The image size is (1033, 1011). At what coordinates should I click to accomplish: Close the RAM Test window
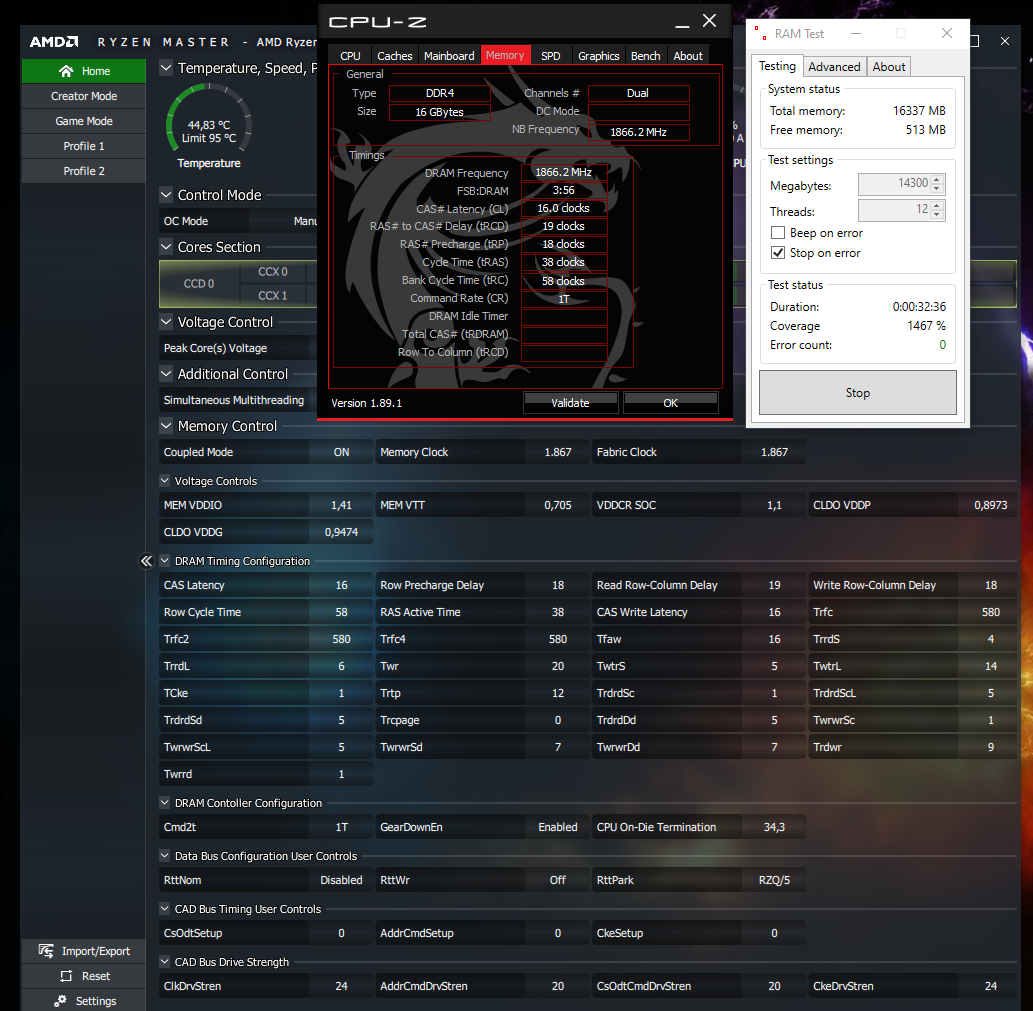pyautogui.click(x=947, y=33)
